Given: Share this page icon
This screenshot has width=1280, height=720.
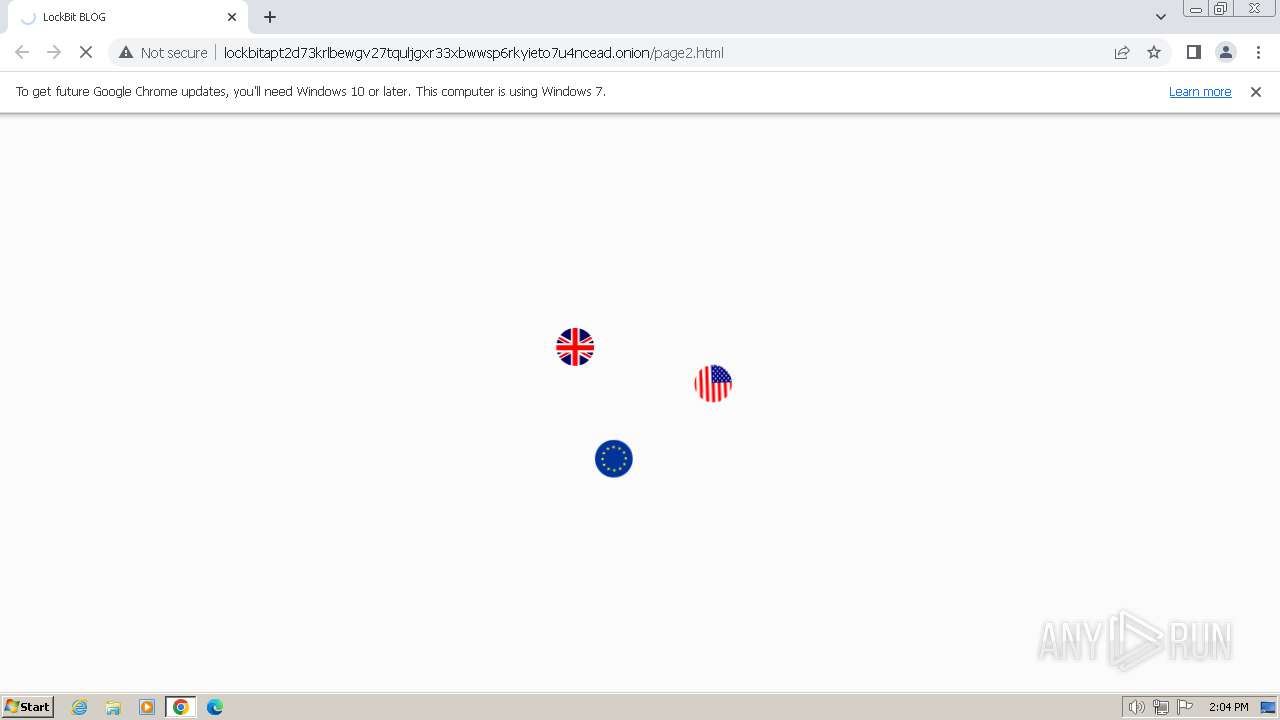Looking at the screenshot, I should tap(1122, 52).
